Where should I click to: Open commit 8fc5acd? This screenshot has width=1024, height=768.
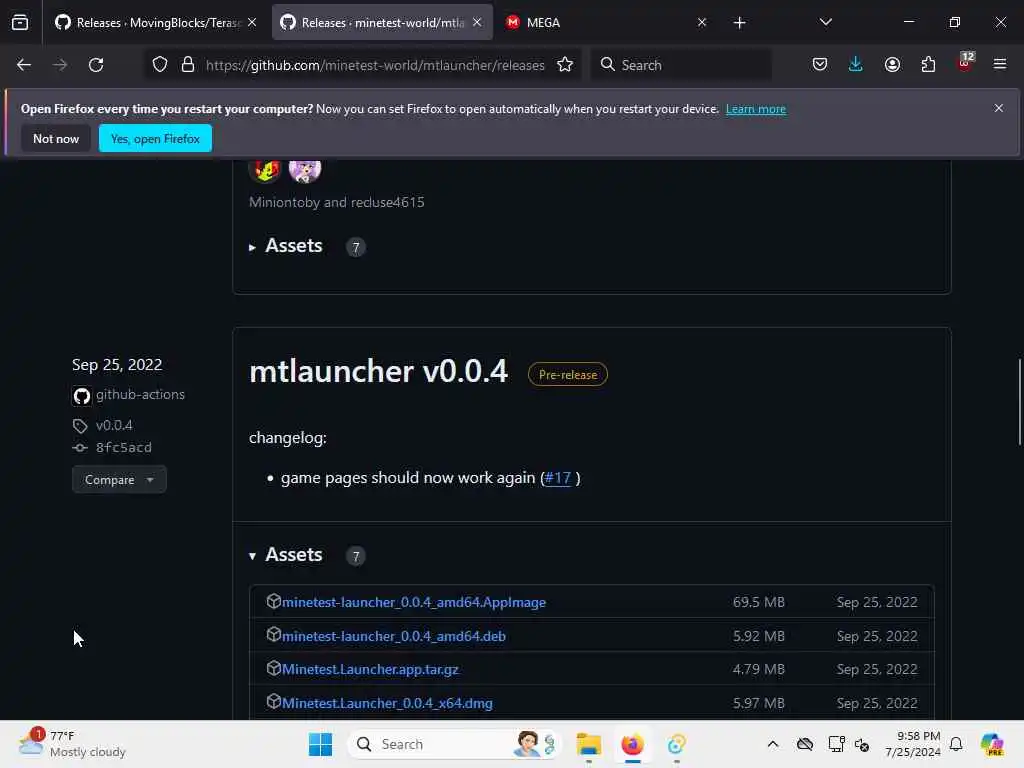pos(123,447)
